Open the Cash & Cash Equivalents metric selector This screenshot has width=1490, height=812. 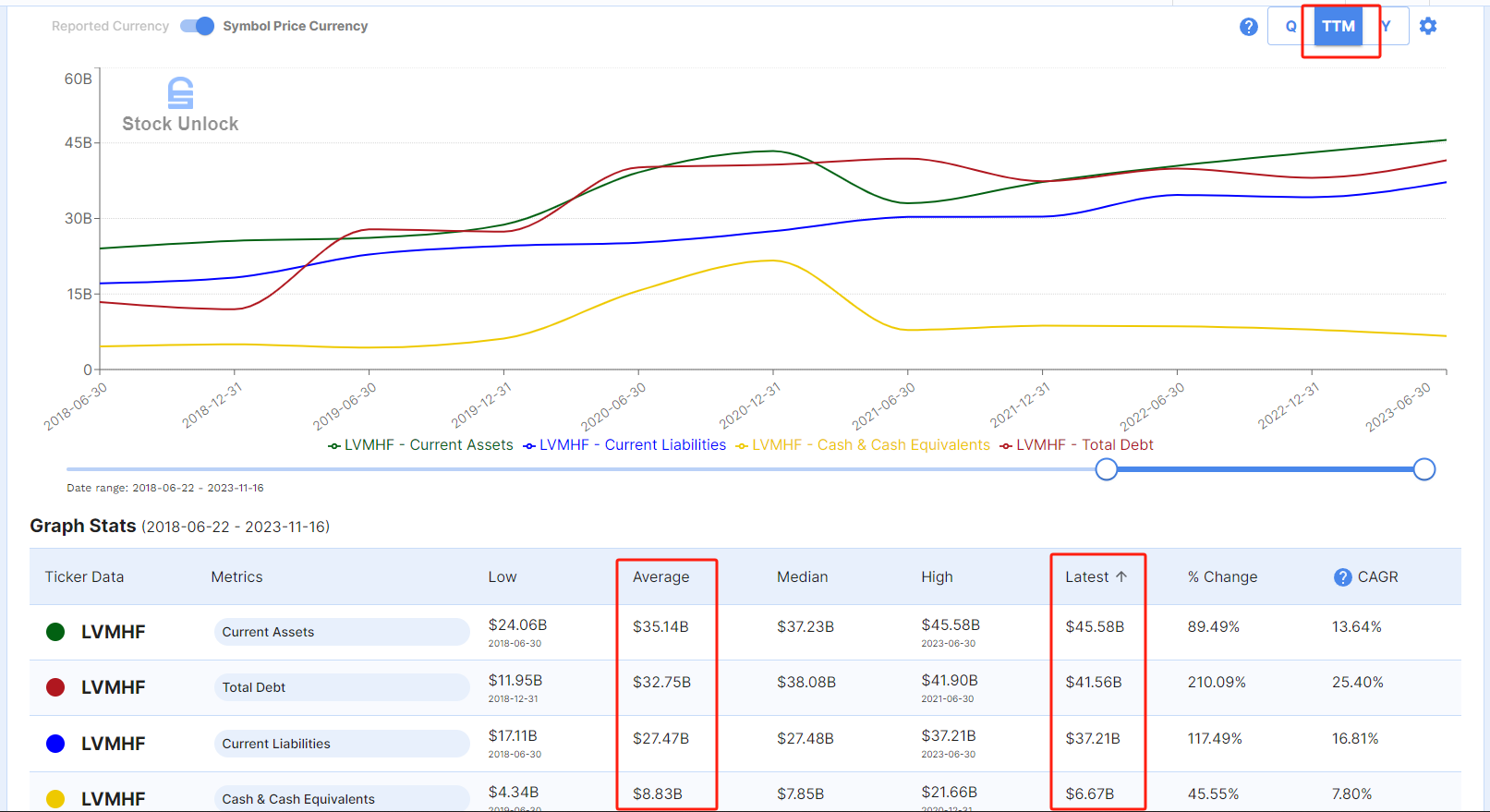pos(342,798)
